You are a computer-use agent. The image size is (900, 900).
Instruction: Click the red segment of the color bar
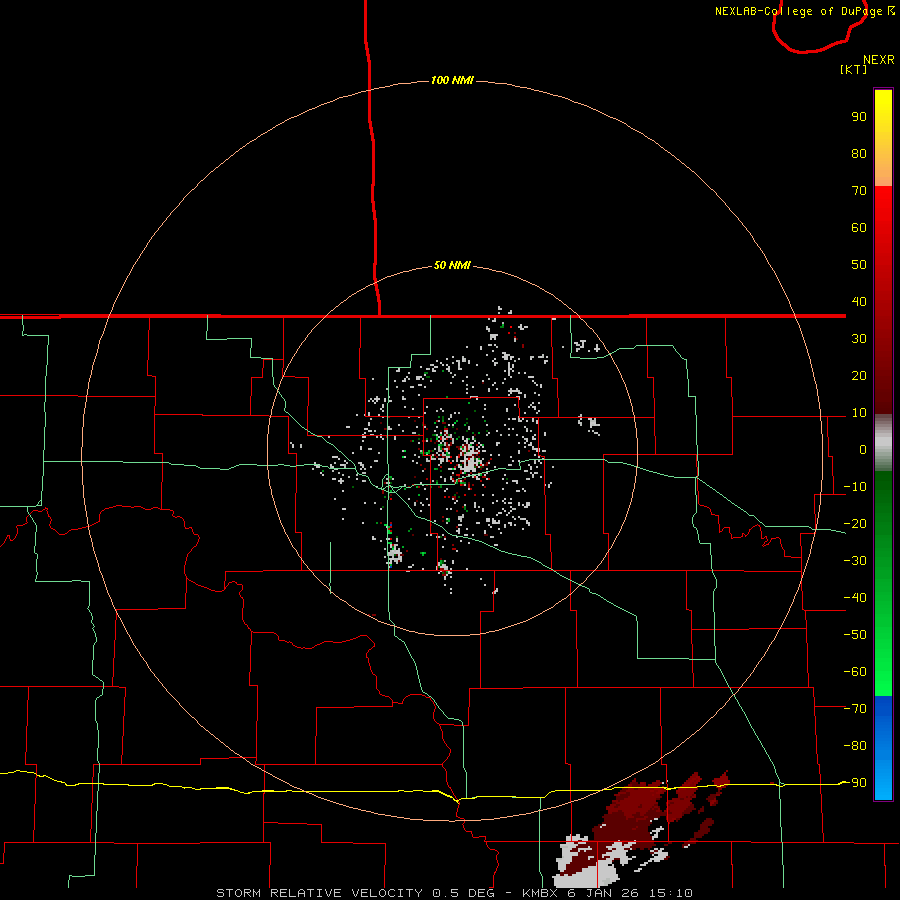[x=883, y=300]
